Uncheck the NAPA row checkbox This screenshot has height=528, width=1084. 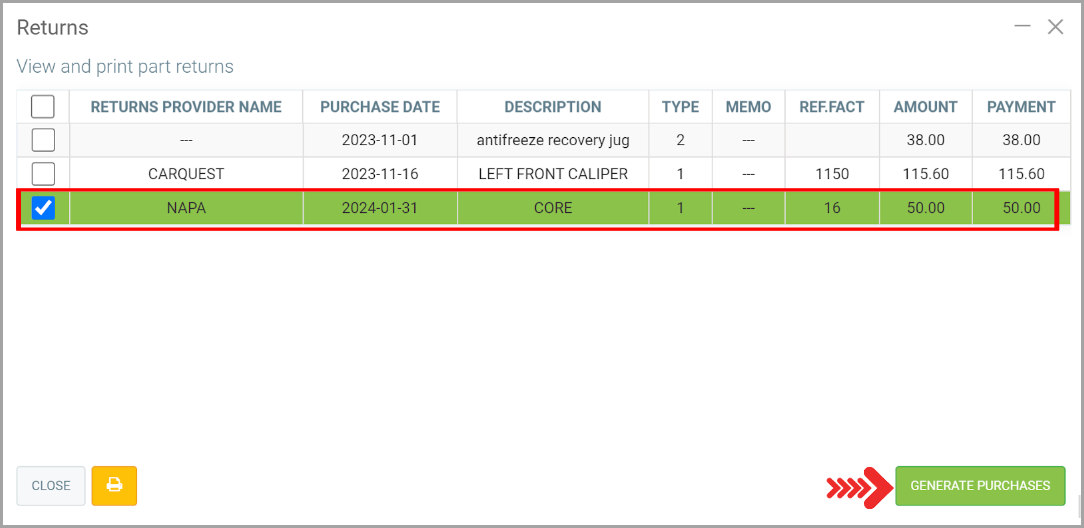coord(43,208)
